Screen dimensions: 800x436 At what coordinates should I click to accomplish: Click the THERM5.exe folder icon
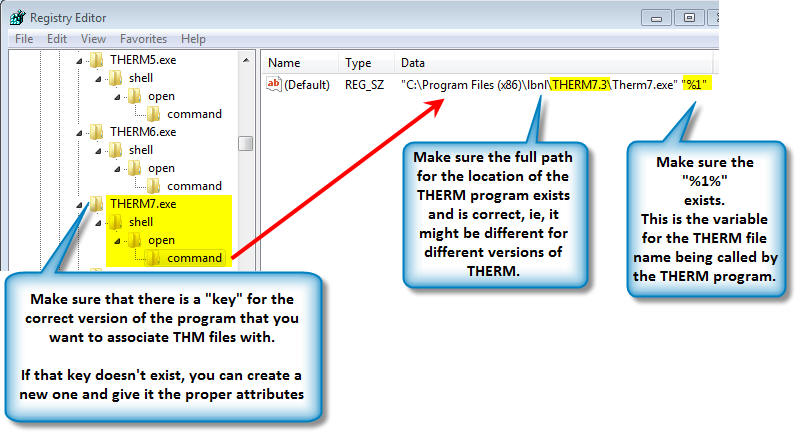coord(96,60)
